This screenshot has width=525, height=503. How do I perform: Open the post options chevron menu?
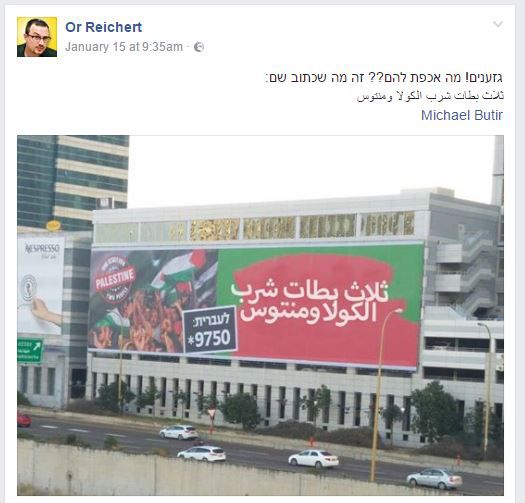(x=498, y=24)
